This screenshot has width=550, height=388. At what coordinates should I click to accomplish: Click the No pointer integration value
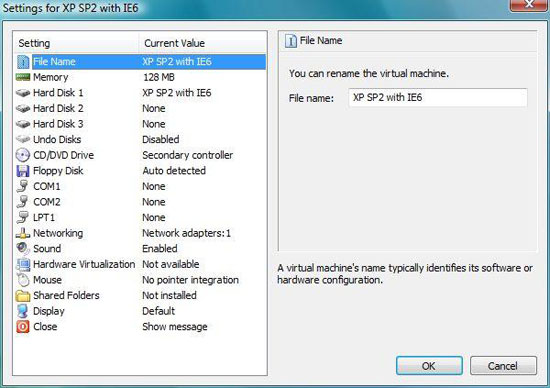pos(190,280)
